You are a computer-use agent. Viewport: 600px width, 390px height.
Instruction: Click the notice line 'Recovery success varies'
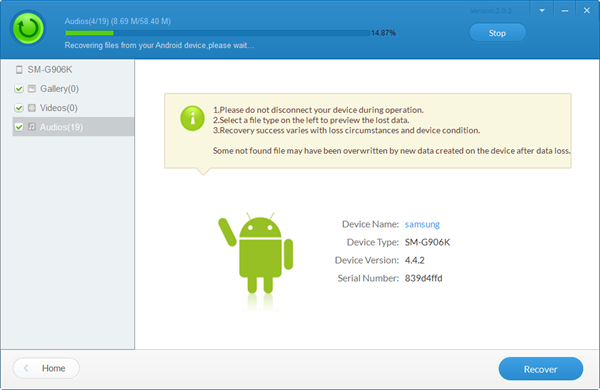[346, 131]
